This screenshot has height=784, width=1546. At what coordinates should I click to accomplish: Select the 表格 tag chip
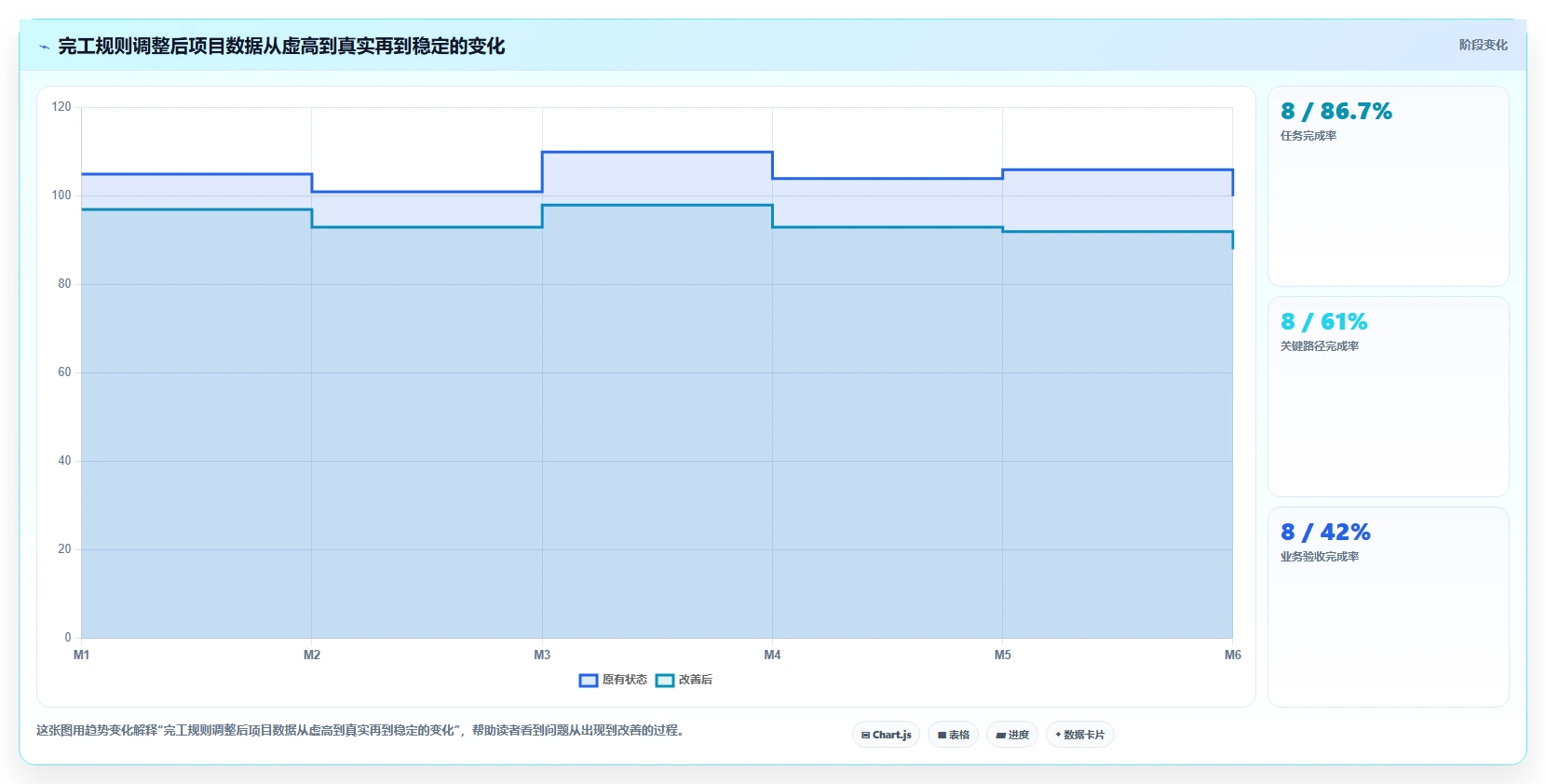click(x=953, y=735)
